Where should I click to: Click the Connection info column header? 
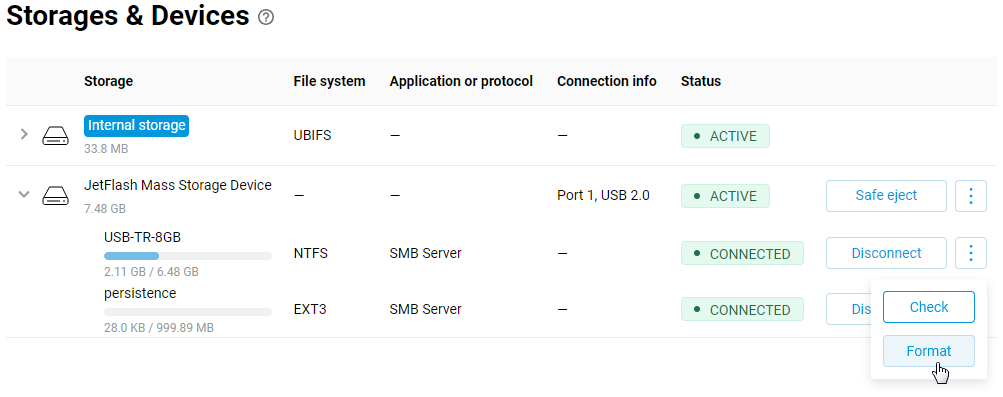point(606,81)
